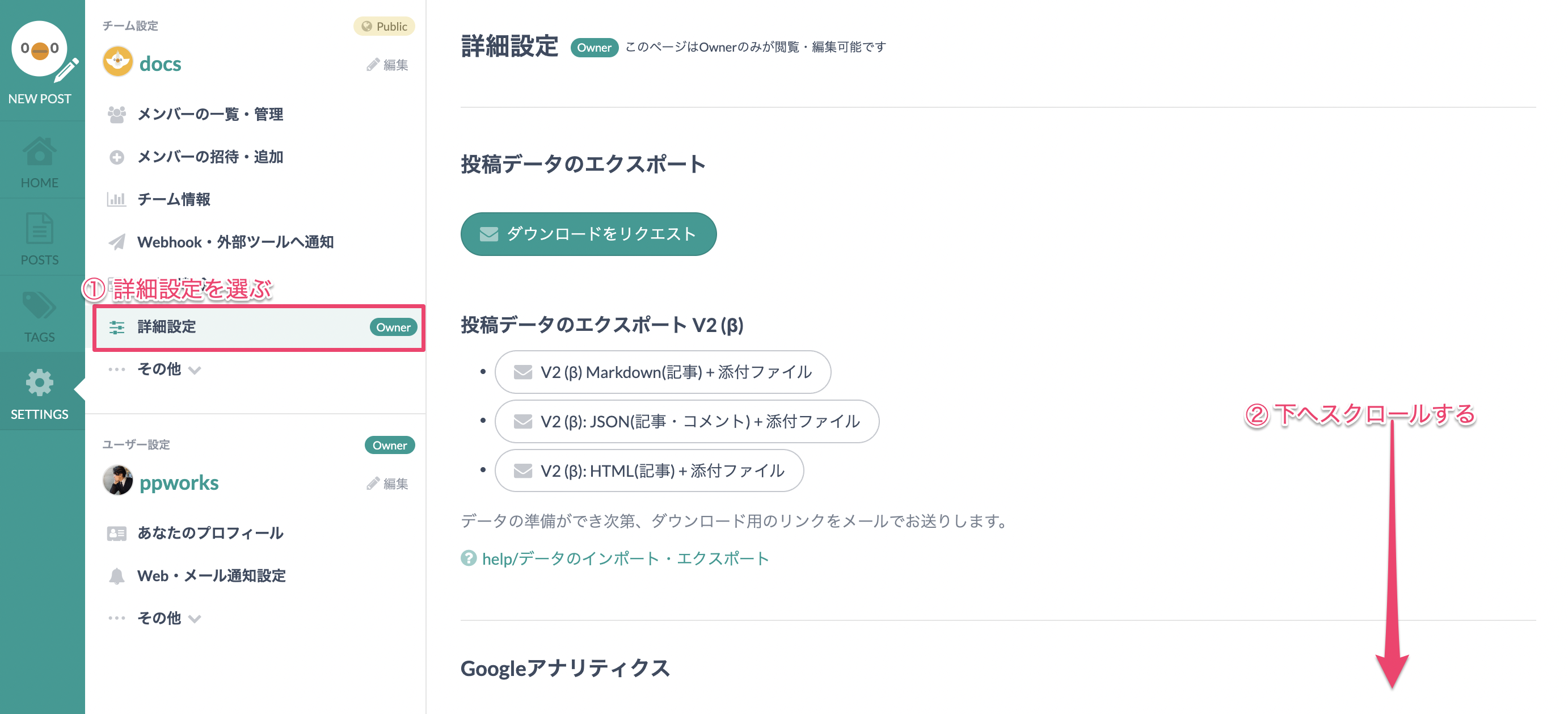
Task: Request V2 JSON export with attachments
Action: pos(687,422)
